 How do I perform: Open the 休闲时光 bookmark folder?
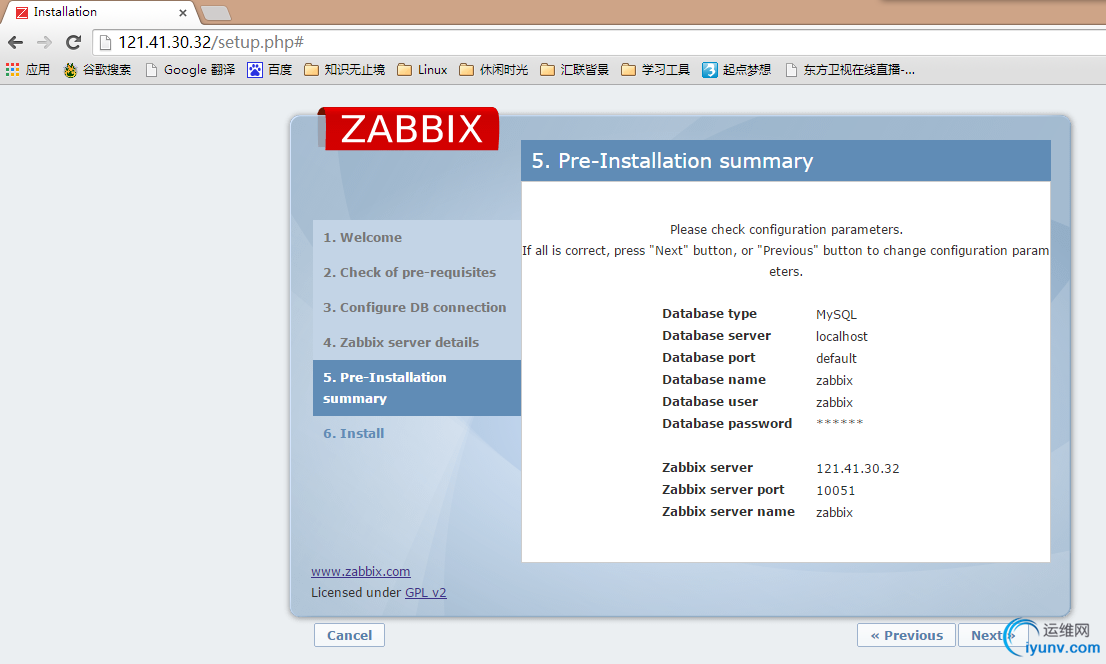(x=494, y=70)
